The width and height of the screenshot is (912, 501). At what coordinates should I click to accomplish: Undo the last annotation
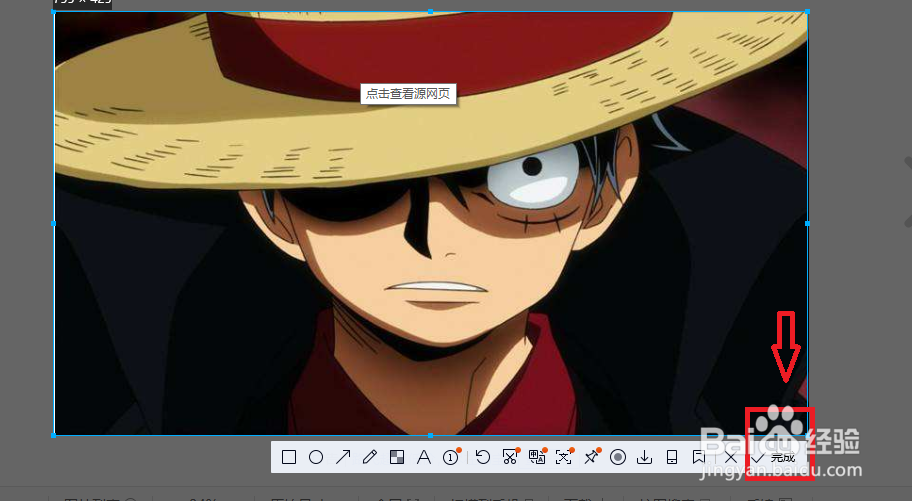click(483, 457)
